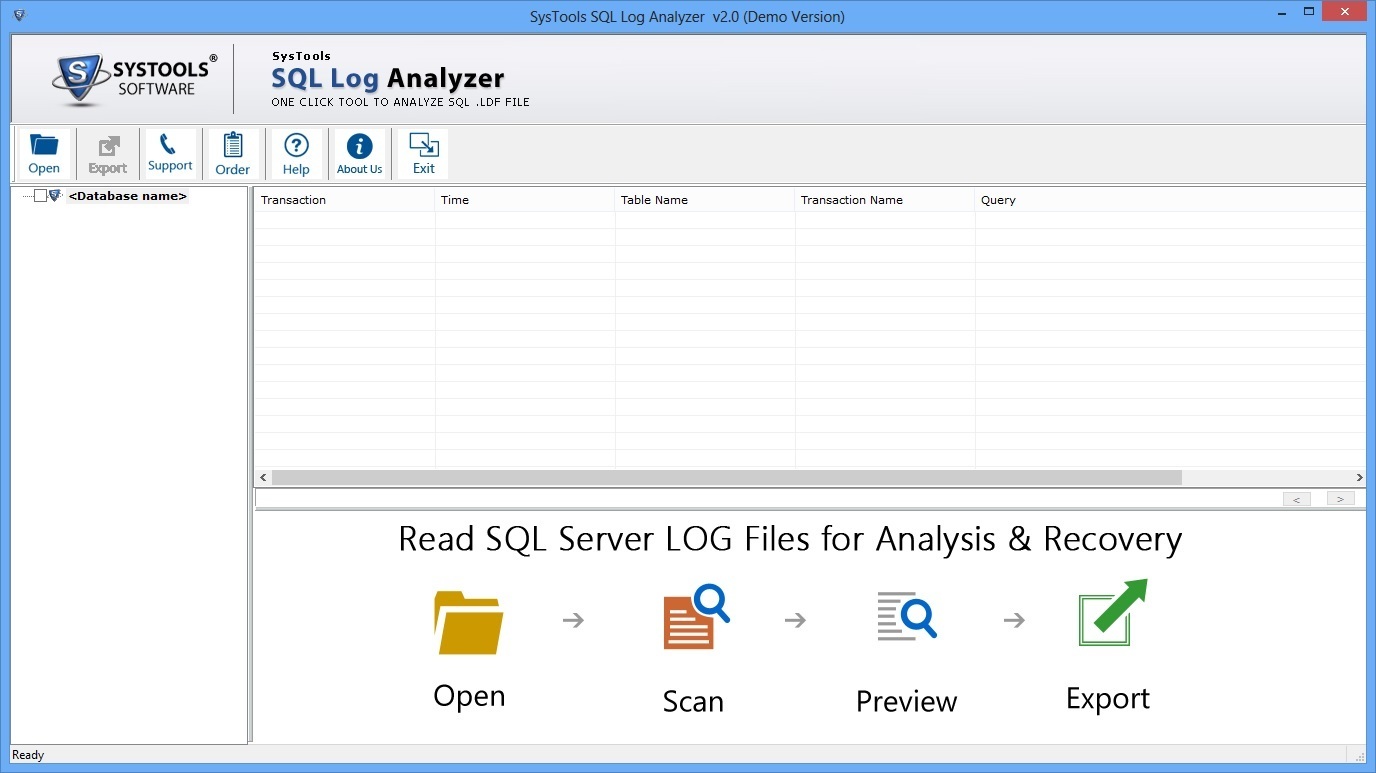1376x773 pixels.
Task: Contact Support via the phone icon
Action: pyautogui.click(x=170, y=154)
